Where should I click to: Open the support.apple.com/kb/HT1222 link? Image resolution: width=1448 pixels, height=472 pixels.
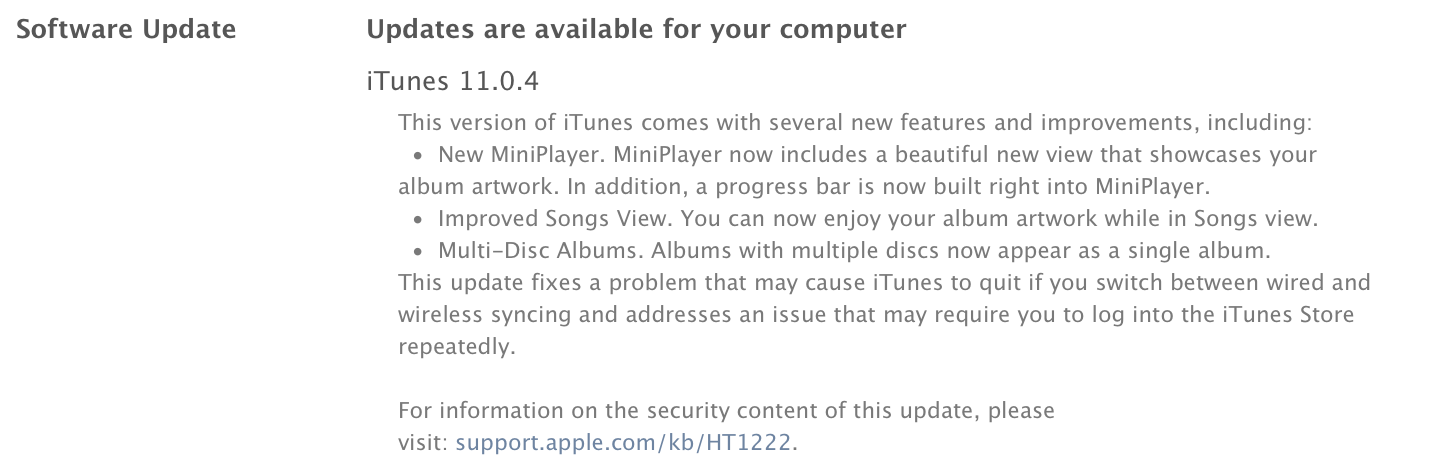click(x=627, y=442)
